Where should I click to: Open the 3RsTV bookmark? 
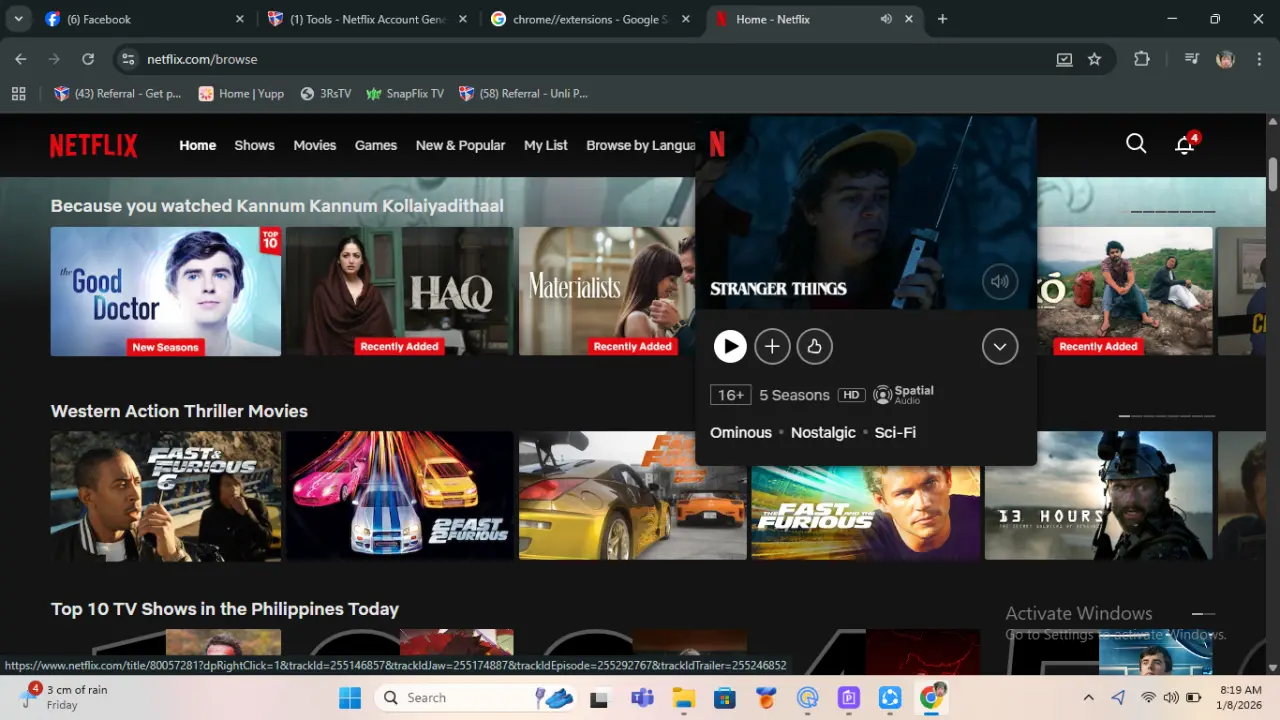click(325, 93)
